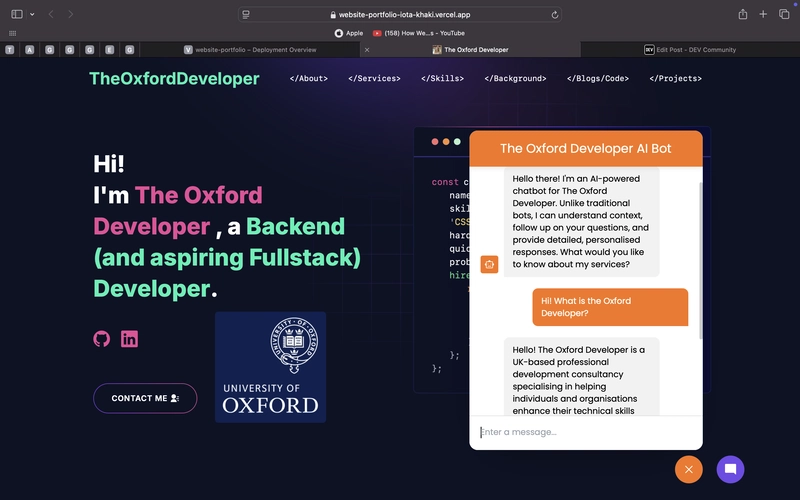The height and width of the screenshot is (500, 800).
Task: Open the favorites grid icon
Action: pyautogui.click(x=12, y=33)
